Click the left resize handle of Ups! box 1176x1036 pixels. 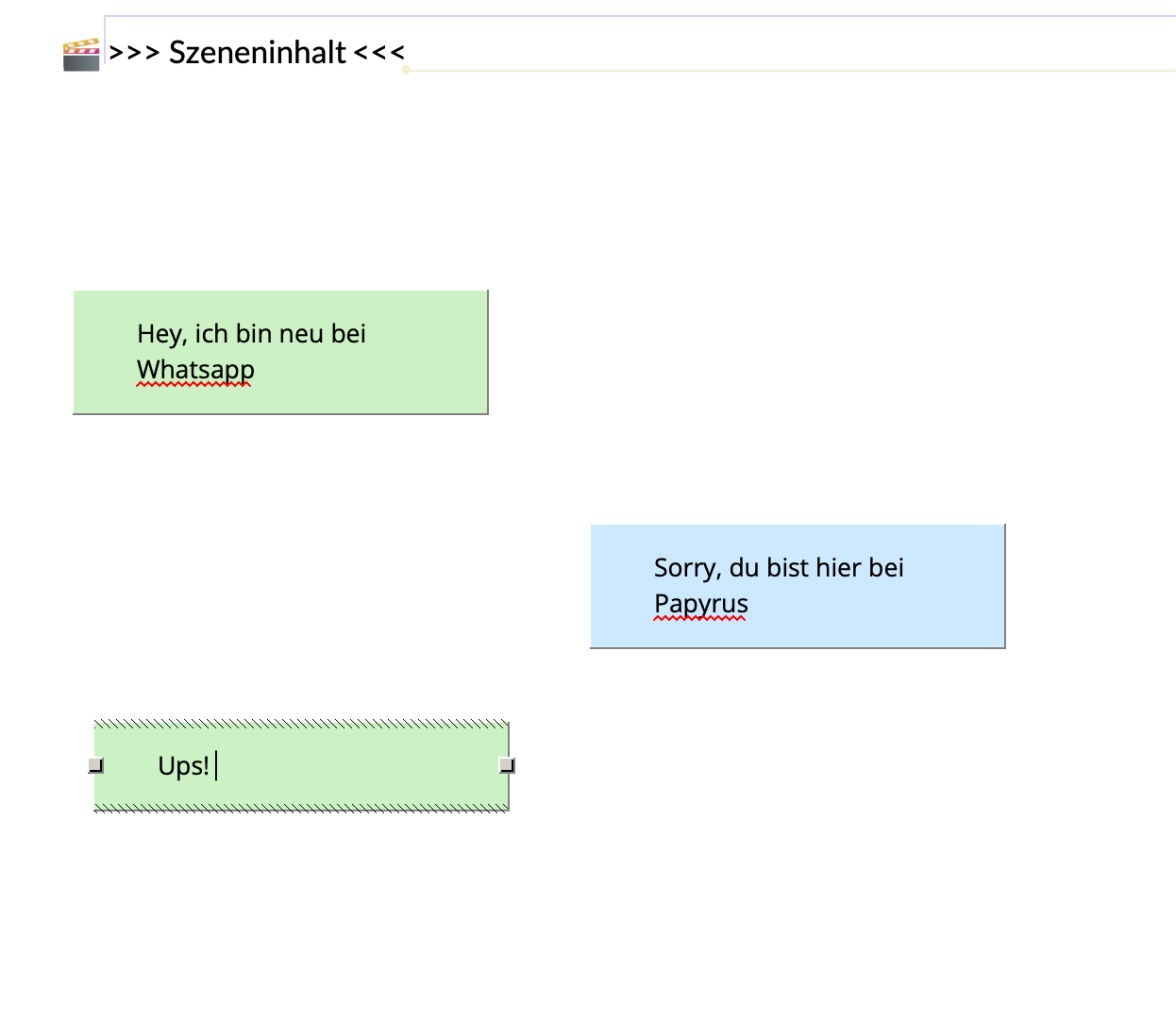(95, 765)
